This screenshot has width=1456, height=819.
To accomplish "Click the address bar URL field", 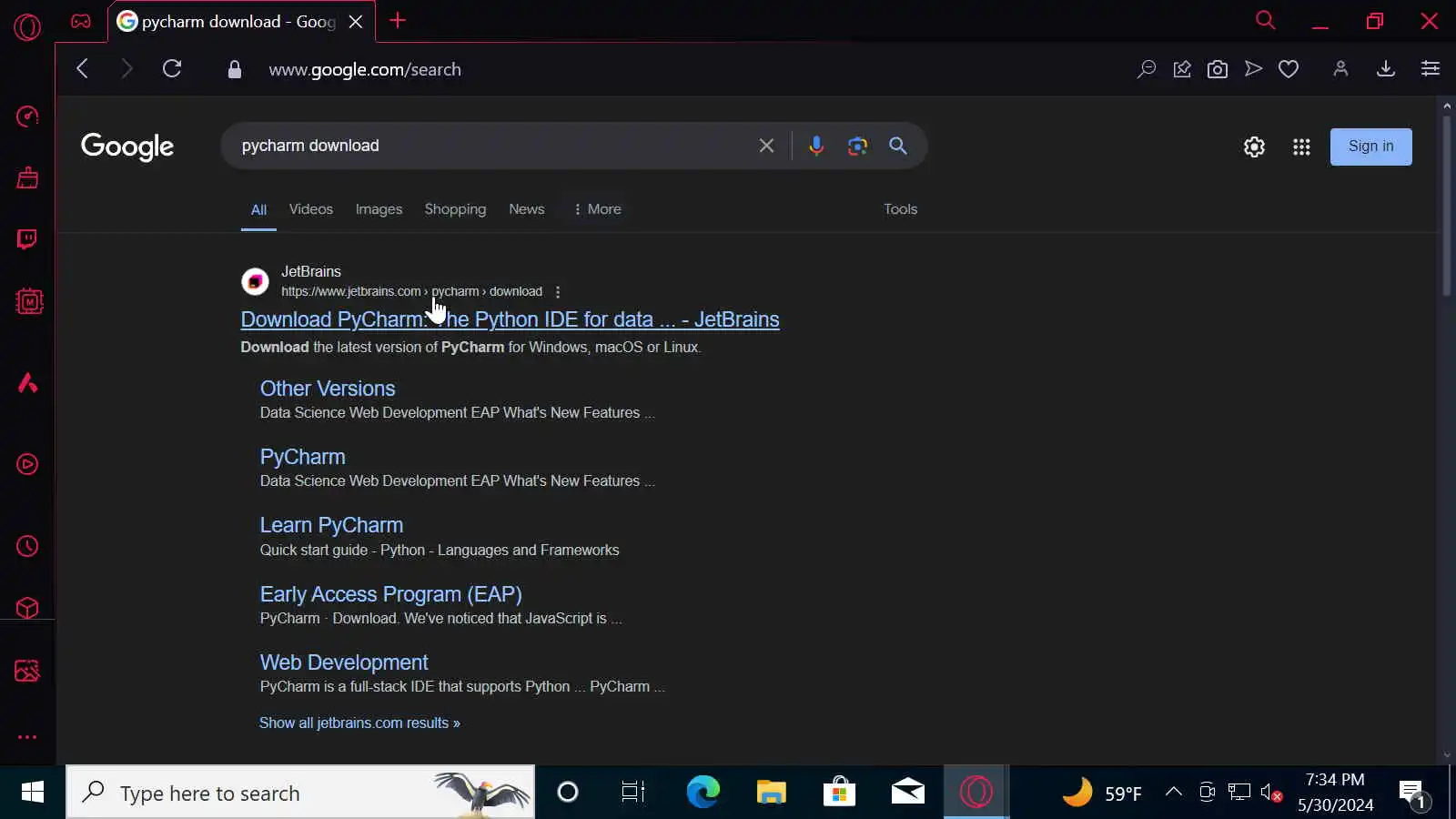I will click(x=364, y=69).
